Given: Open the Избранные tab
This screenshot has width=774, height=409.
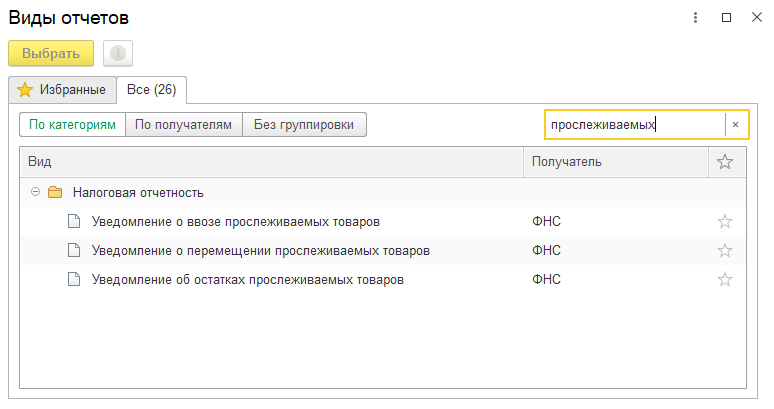Looking at the screenshot, I should [62, 89].
